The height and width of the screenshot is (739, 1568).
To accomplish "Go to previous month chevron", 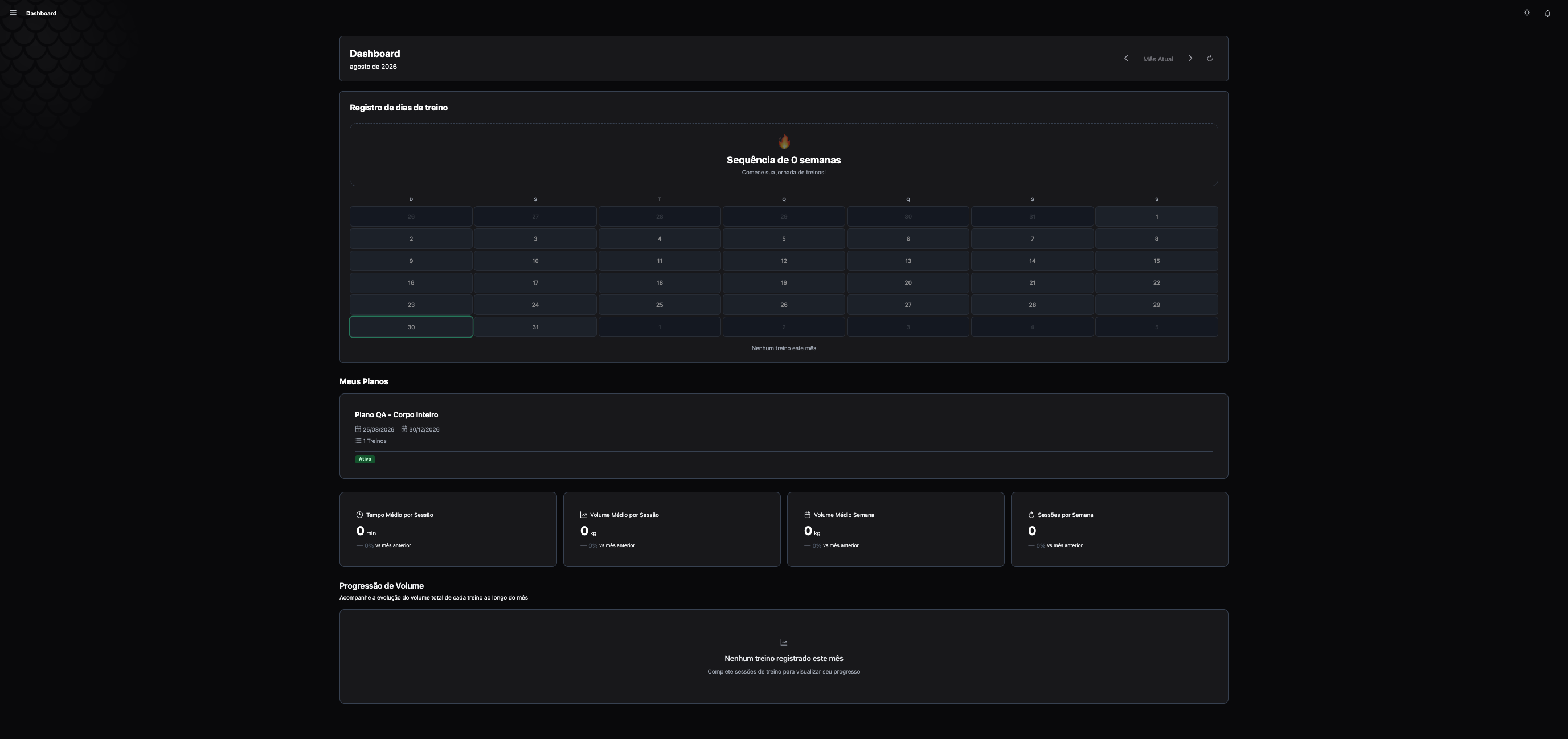I will (x=1125, y=59).
